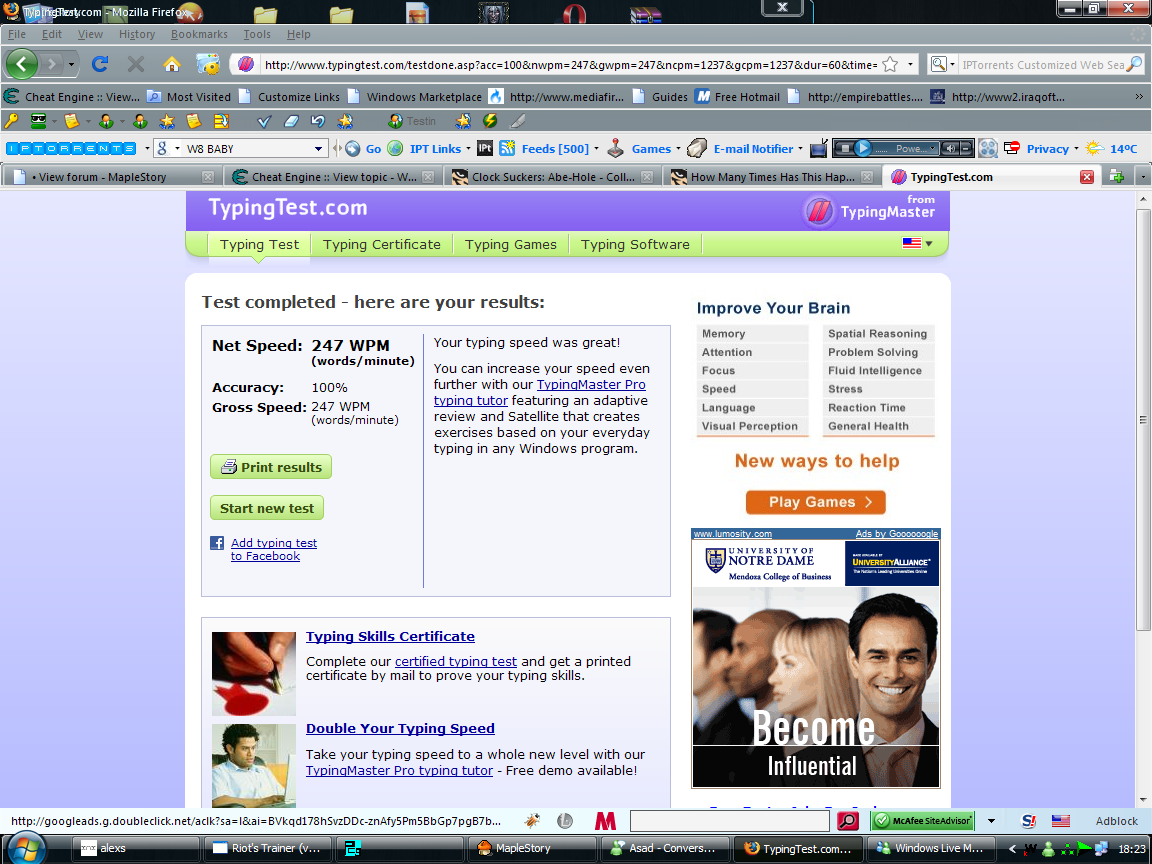Click the red M icon in the status bar
1152x864 pixels.
point(605,821)
